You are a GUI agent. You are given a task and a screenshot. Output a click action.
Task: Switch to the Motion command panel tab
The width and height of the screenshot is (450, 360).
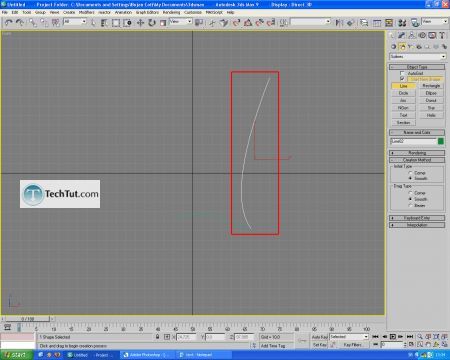pos(422,35)
